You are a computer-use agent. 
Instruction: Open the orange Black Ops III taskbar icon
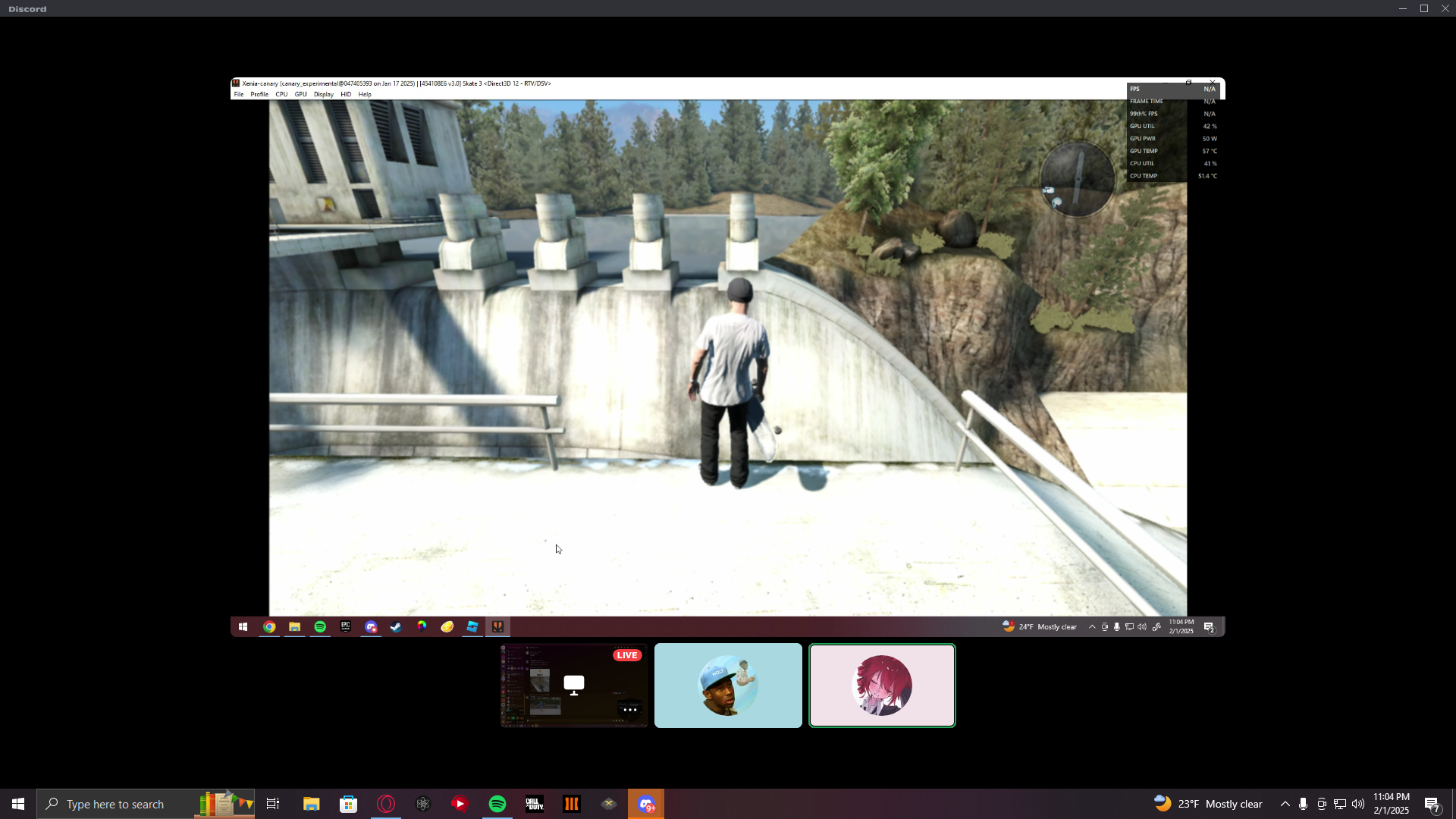point(571,804)
